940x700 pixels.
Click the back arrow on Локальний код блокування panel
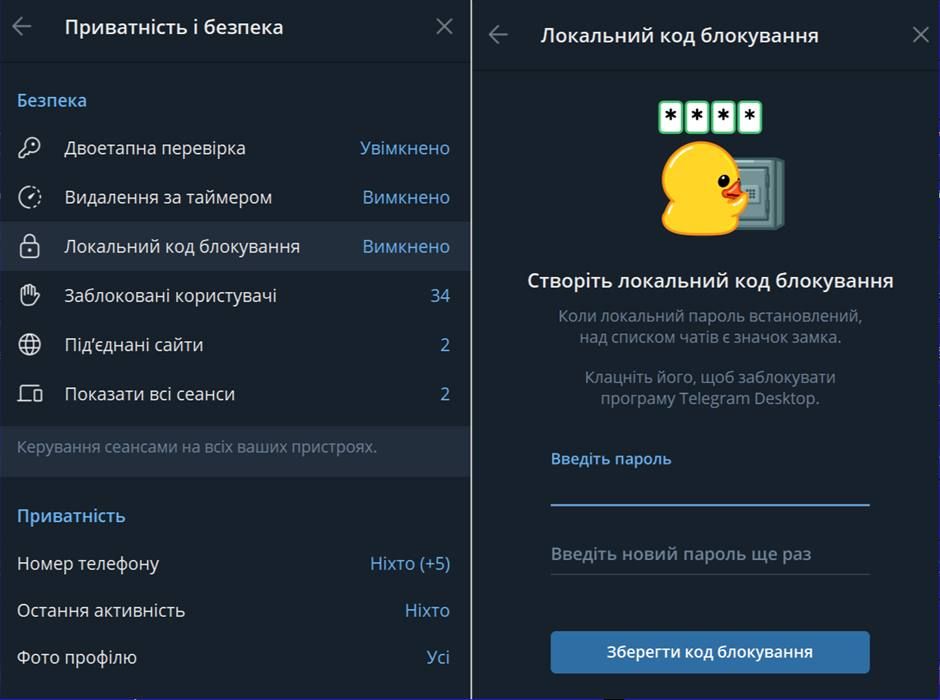pos(497,33)
